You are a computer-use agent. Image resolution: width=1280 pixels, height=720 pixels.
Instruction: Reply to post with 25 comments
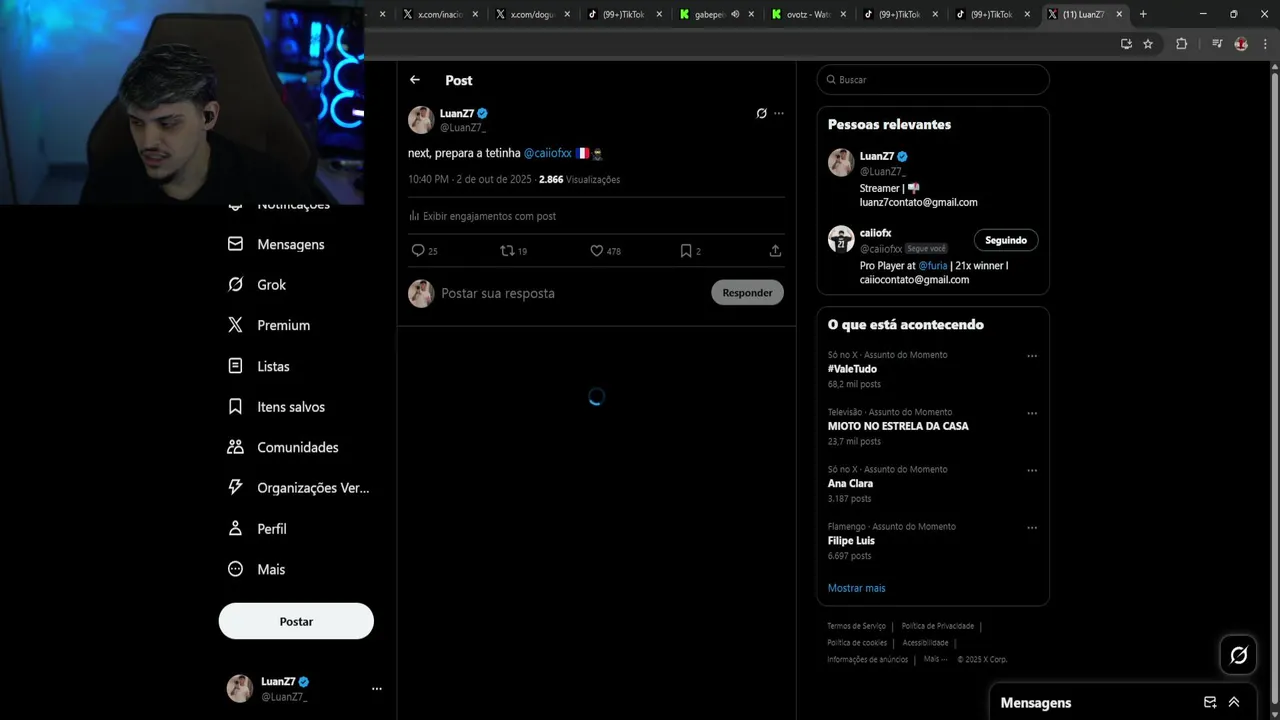tap(424, 251)
